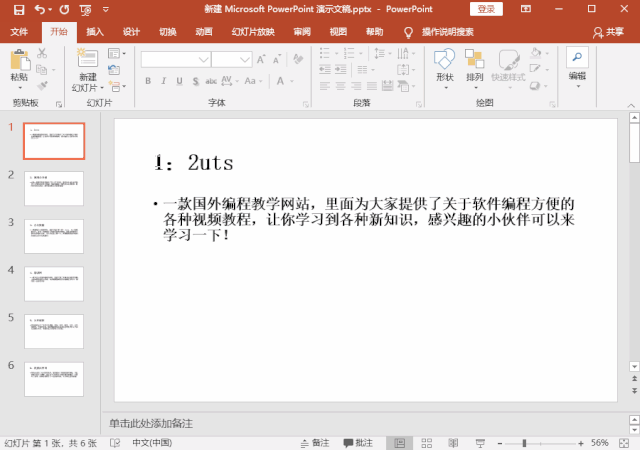Open the 审阅 tab

(x=302, y=32)
